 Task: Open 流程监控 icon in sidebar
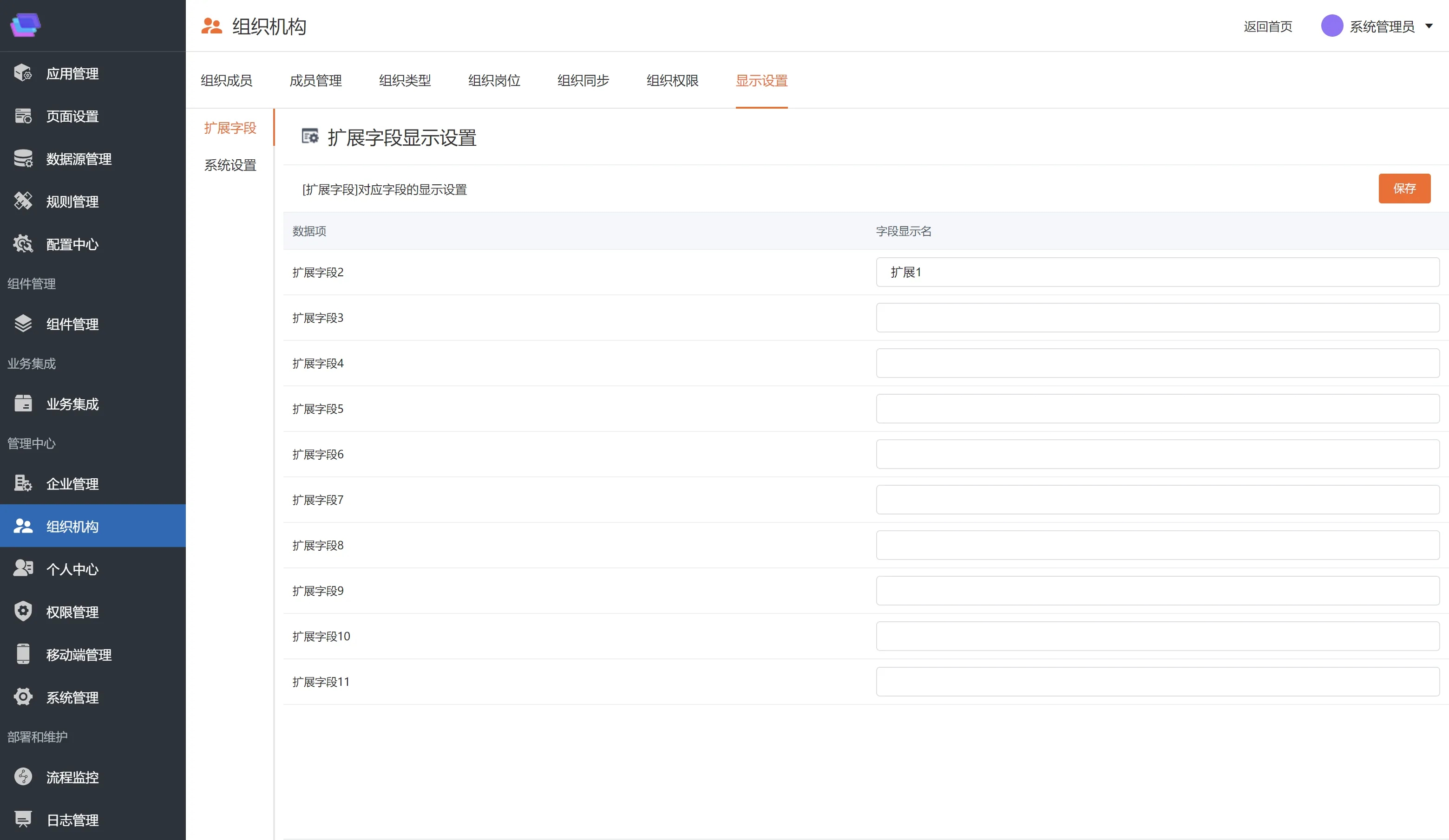click(x=23, y=777)
